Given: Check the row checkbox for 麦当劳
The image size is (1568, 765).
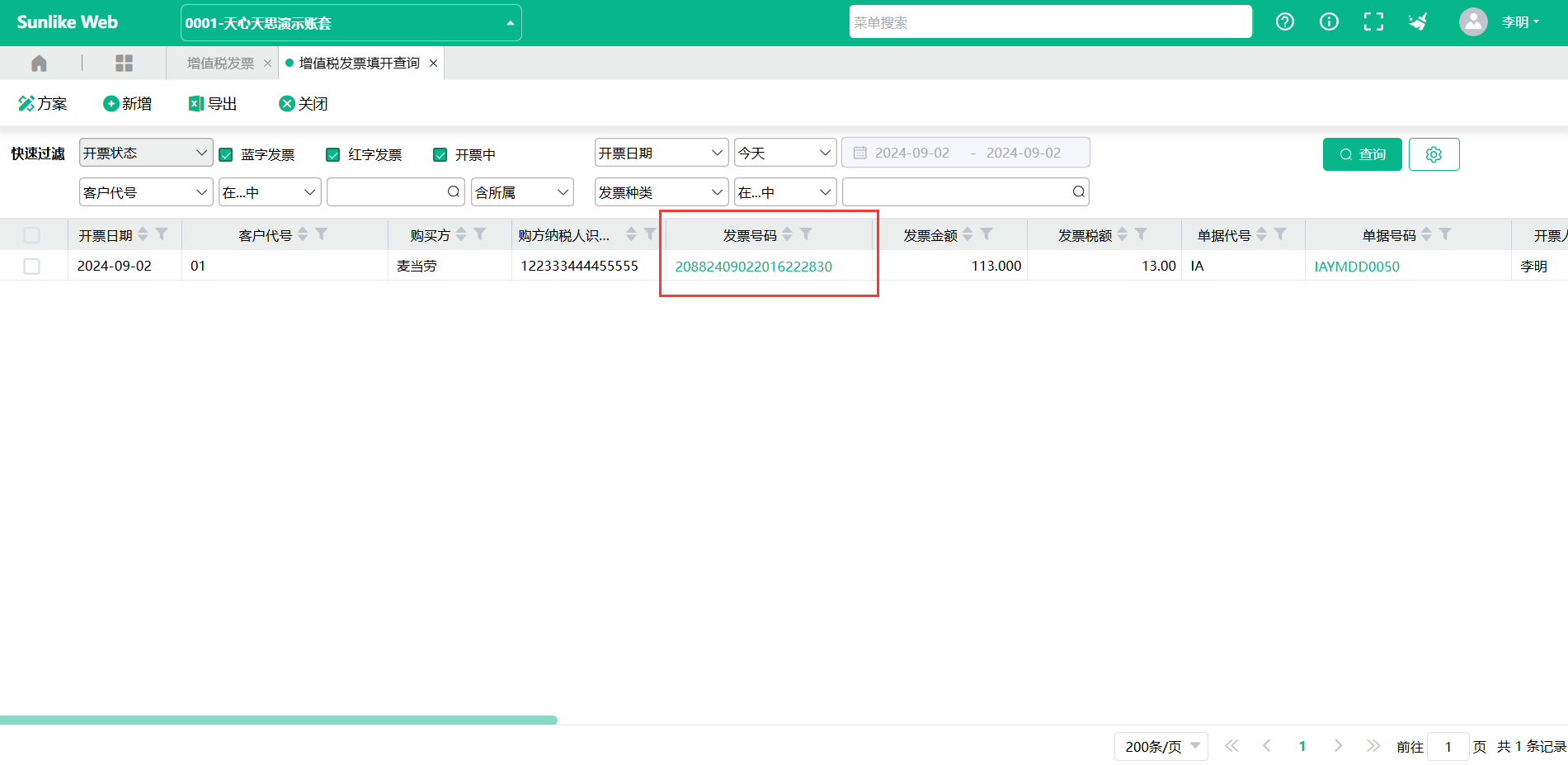Looking at the screenshot, I should pyautogui.click(x=32, y=267).
